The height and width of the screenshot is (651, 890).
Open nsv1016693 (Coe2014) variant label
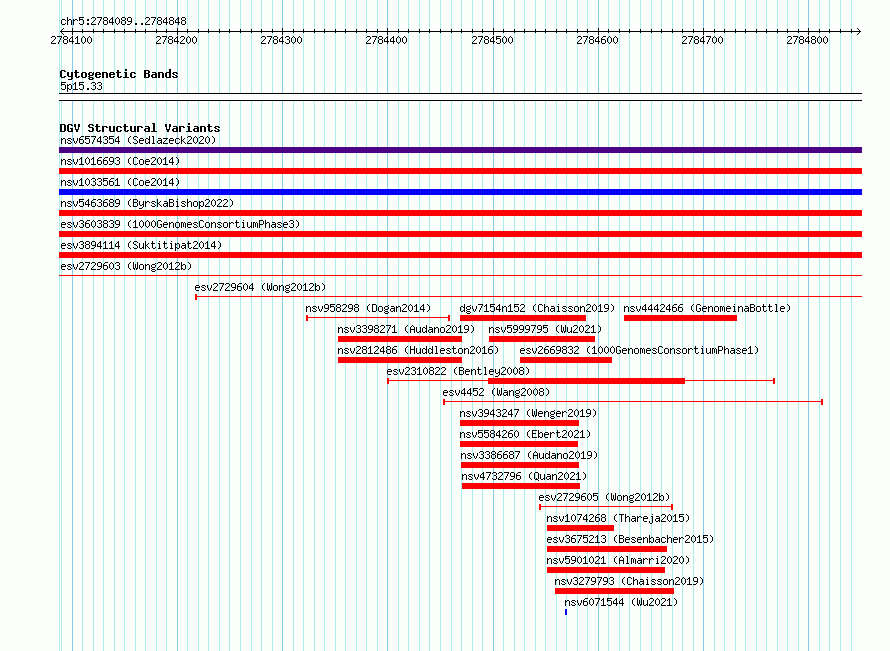[x=120, y=161]
